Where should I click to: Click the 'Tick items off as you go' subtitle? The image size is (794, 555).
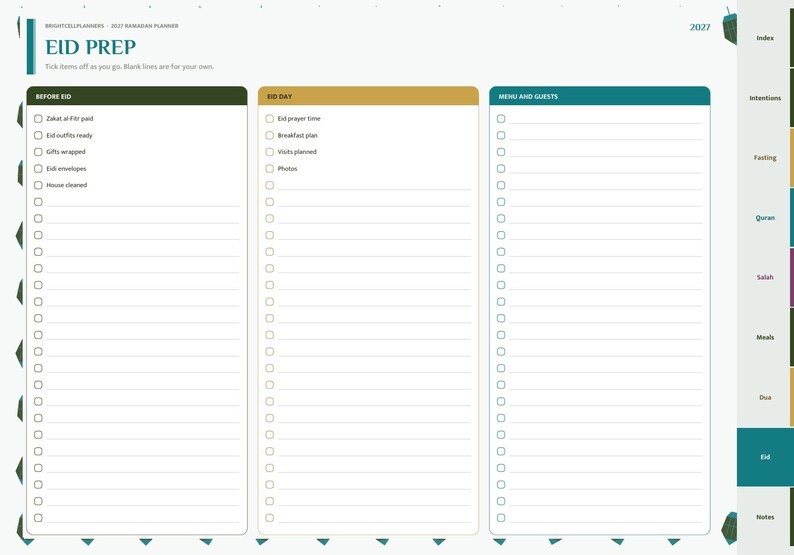pos(129,66)
